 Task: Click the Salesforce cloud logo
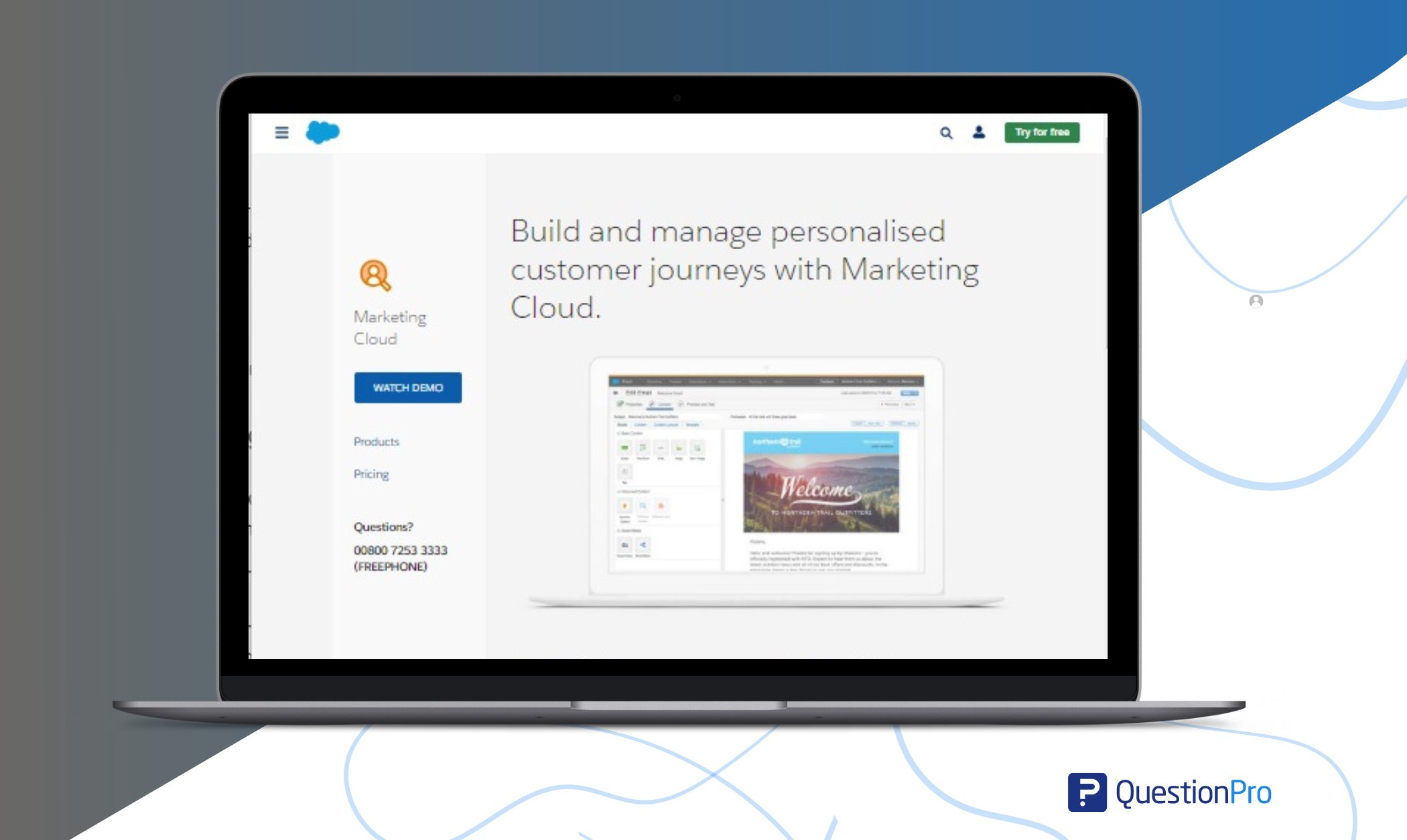point(323,132)
